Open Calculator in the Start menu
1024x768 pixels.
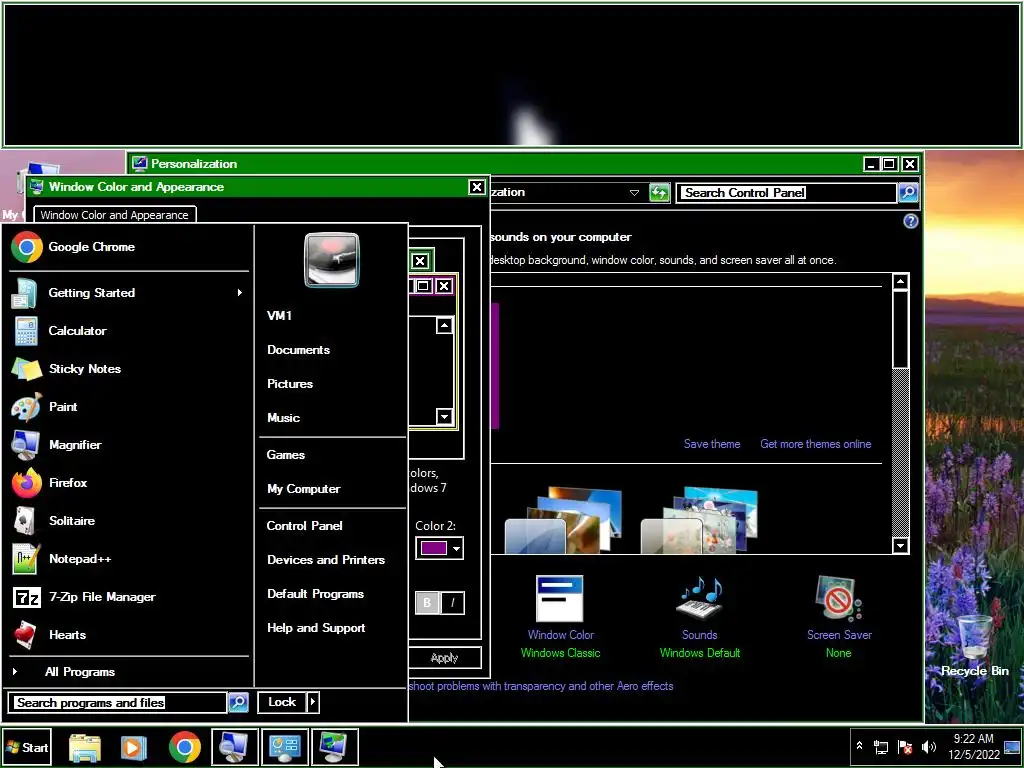(129, 330)
